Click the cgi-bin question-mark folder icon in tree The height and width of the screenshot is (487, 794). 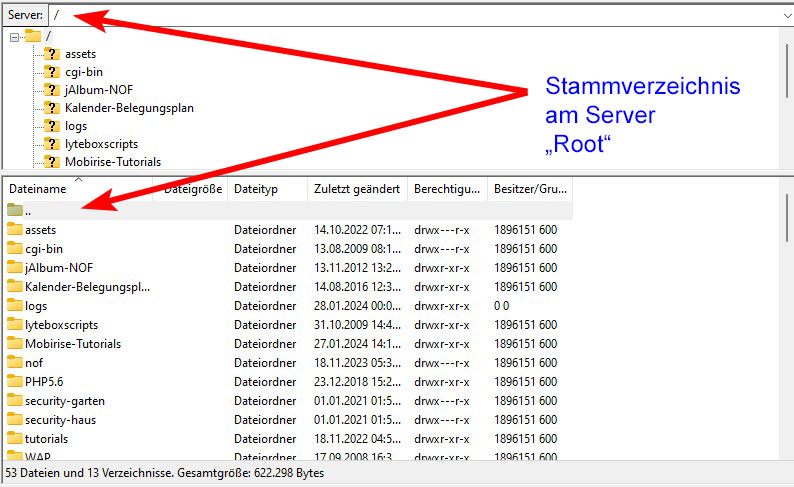tap(52, 72)
